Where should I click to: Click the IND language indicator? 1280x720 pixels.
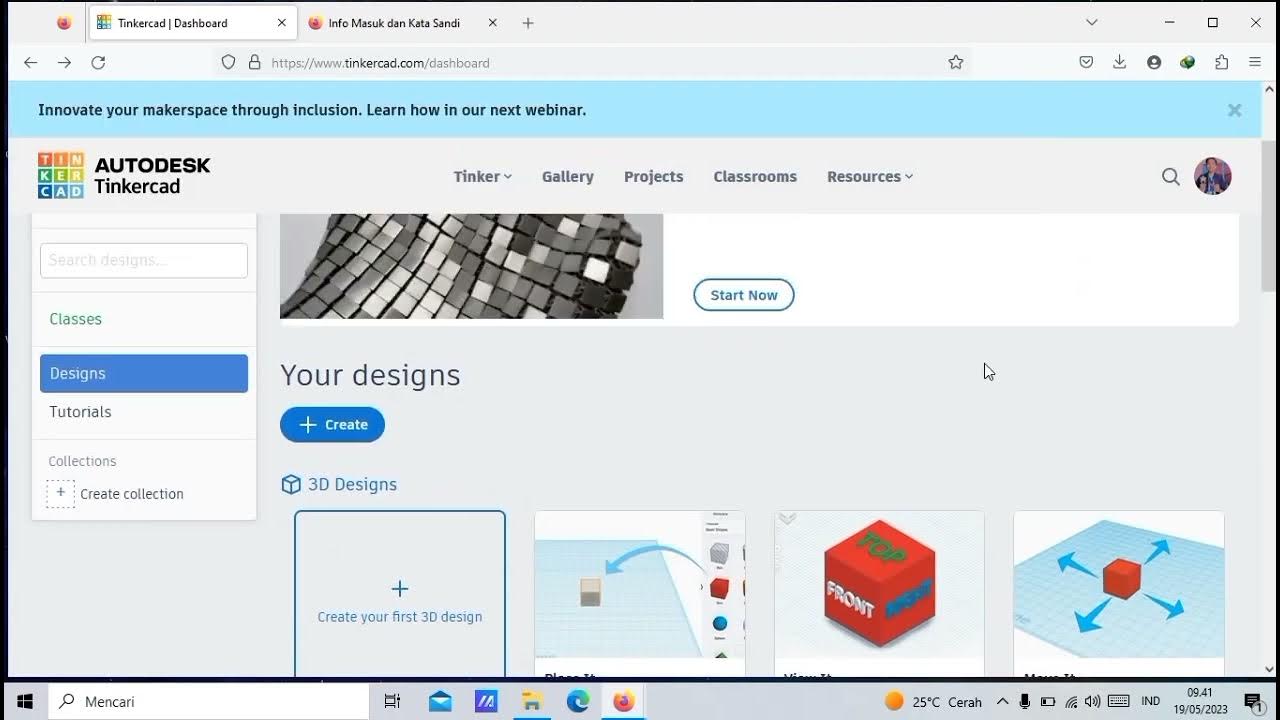(x=1151, y=702)
